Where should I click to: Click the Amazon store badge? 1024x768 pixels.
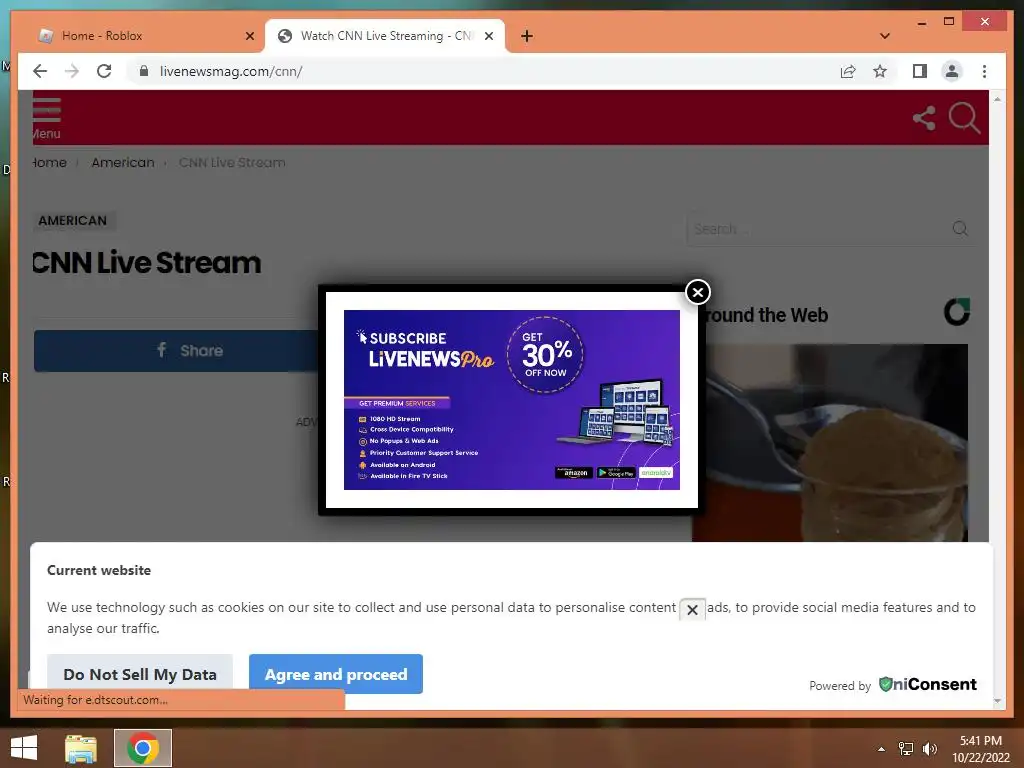pyautogui.click(x=573, y=472)
